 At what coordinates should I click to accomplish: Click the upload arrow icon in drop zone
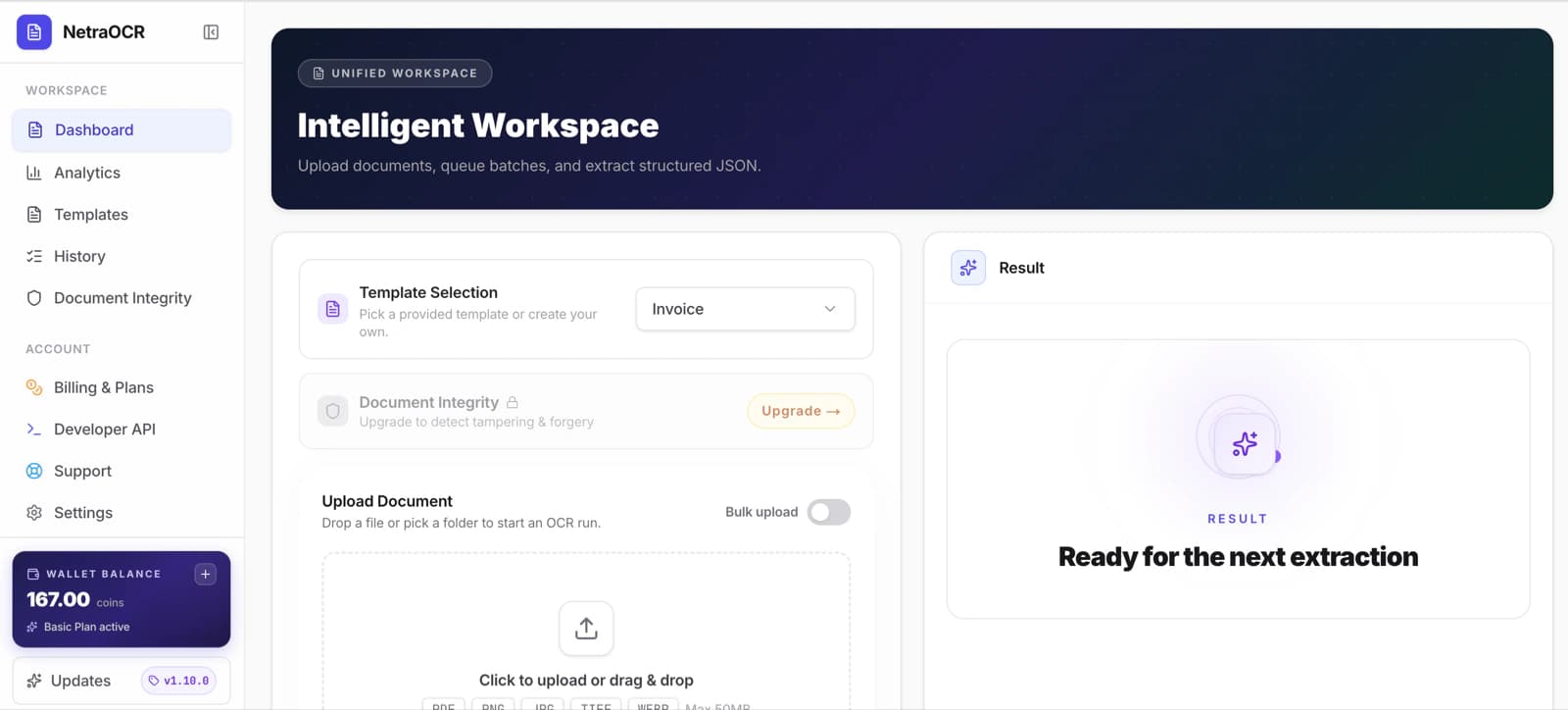586,629
